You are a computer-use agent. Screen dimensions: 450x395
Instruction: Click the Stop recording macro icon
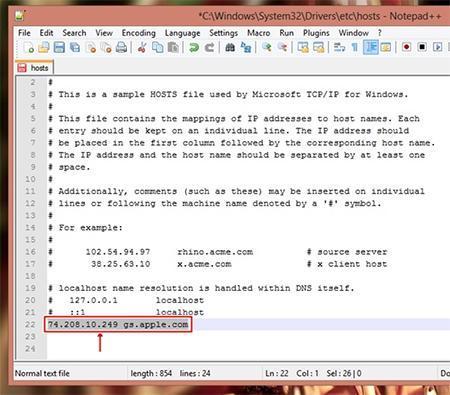point(422,47)
